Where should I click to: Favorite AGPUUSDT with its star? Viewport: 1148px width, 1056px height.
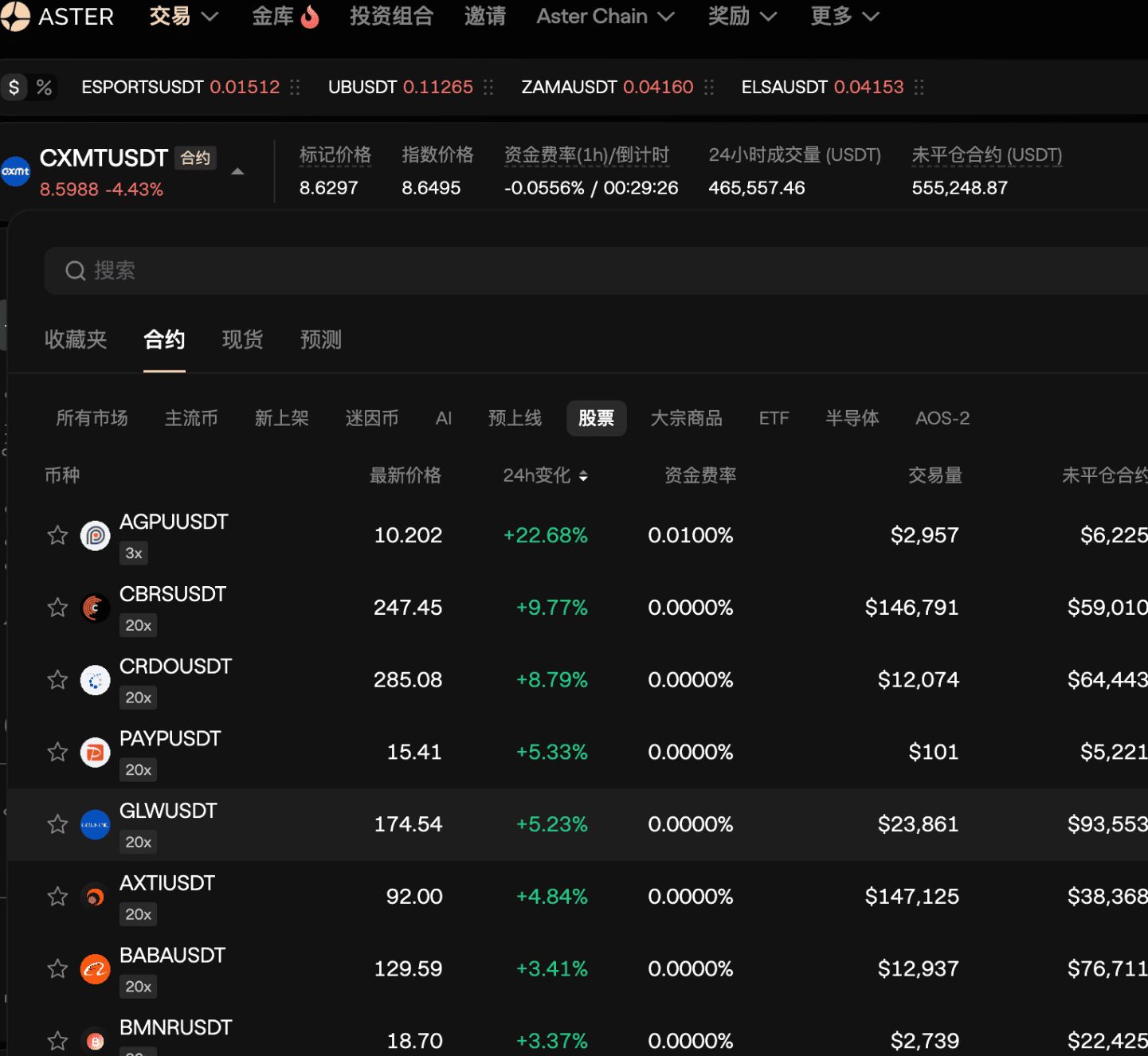click(x=57, y=535)
